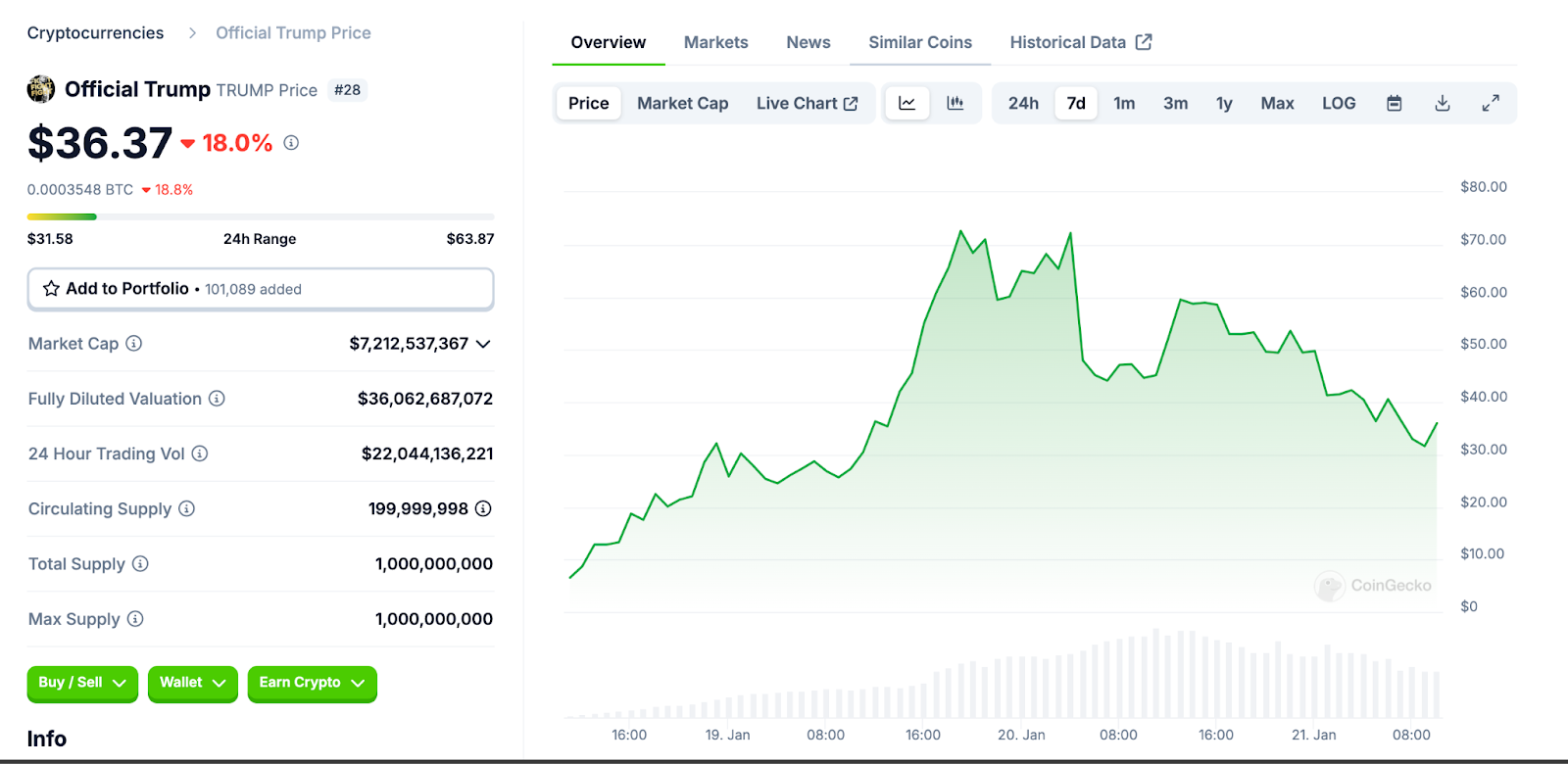Open 24 Hour Trading Vol info icon
Image resolution: width=1568 pixels, height=764 pixels.
point(200,454)
